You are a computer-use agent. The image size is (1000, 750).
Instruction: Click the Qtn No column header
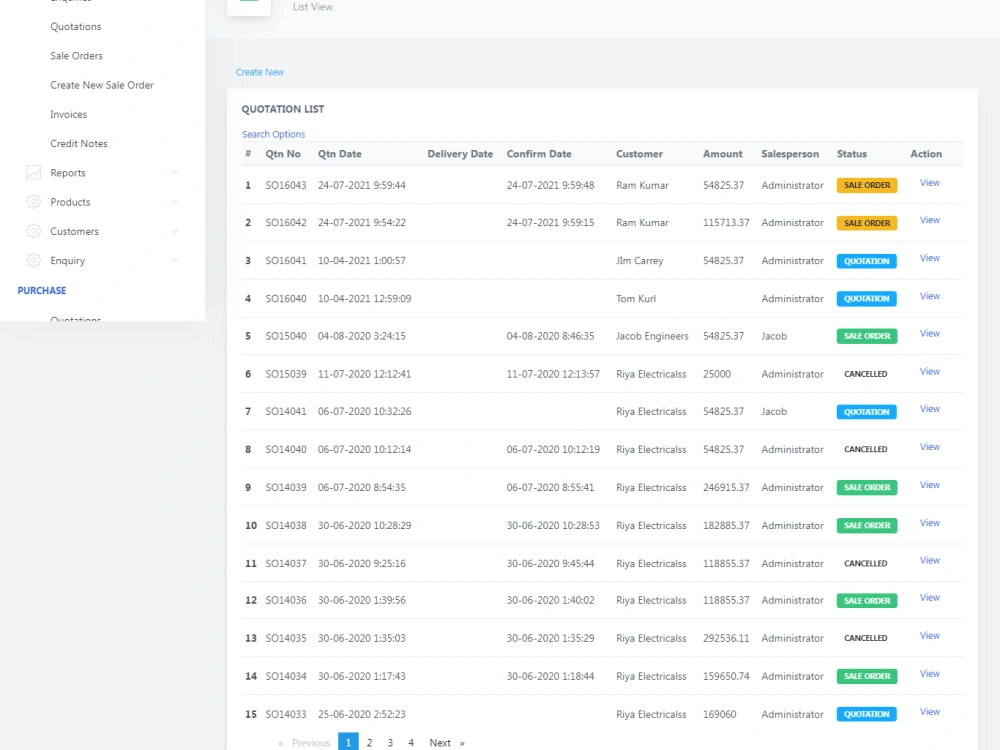[x=283, y=154]
